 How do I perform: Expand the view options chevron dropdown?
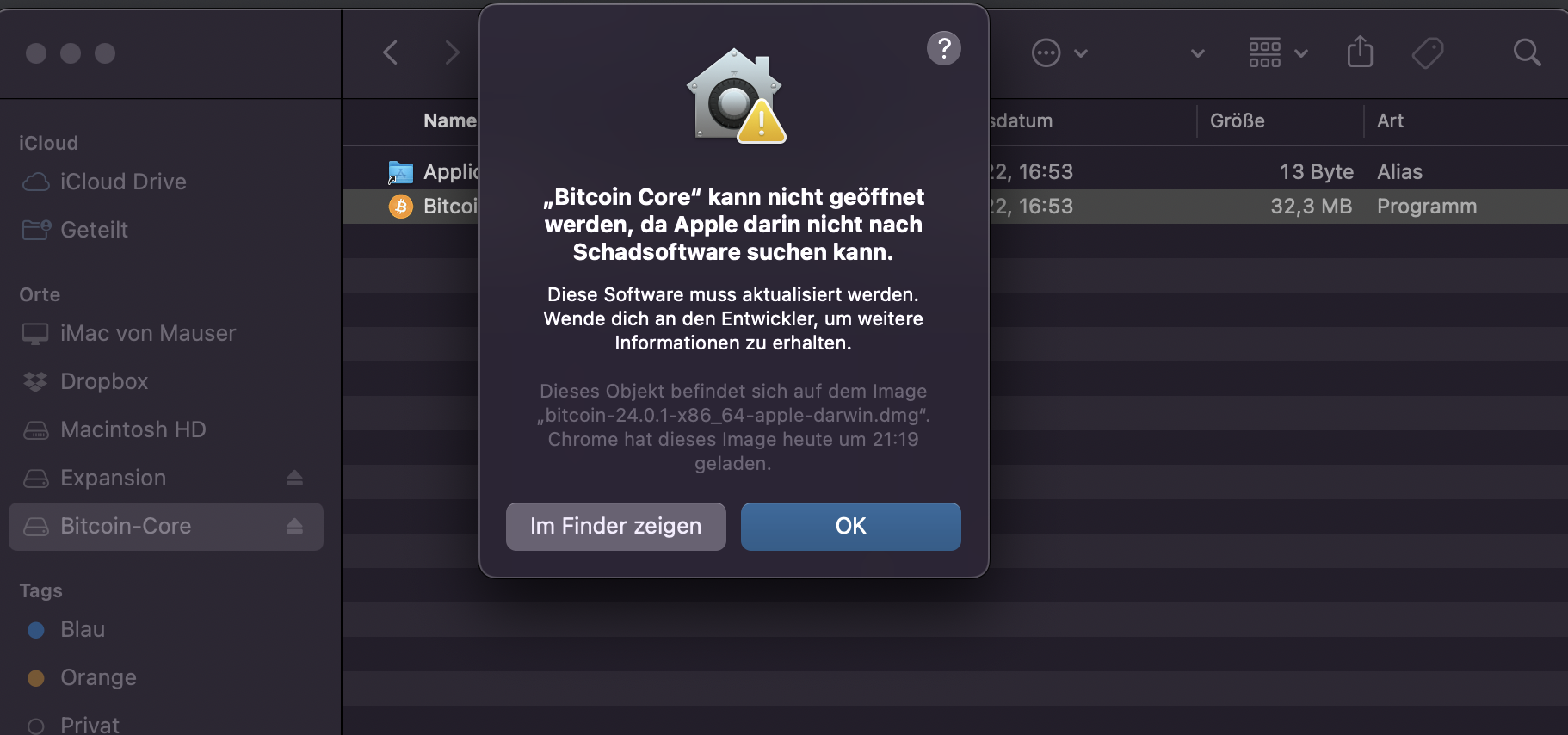1197,53
